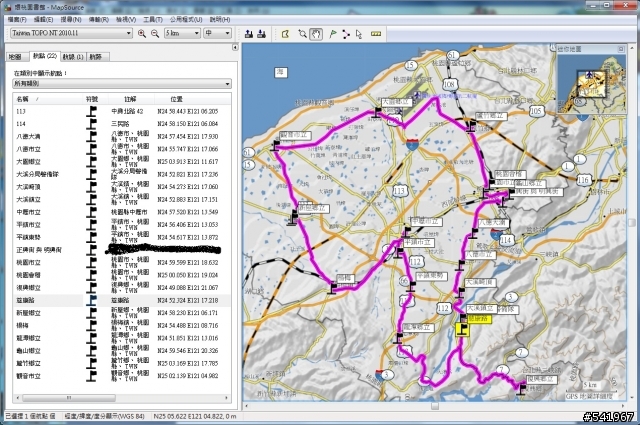Switch to the 航線 (1) tab
Screen dimensions: 640x425
73,57
